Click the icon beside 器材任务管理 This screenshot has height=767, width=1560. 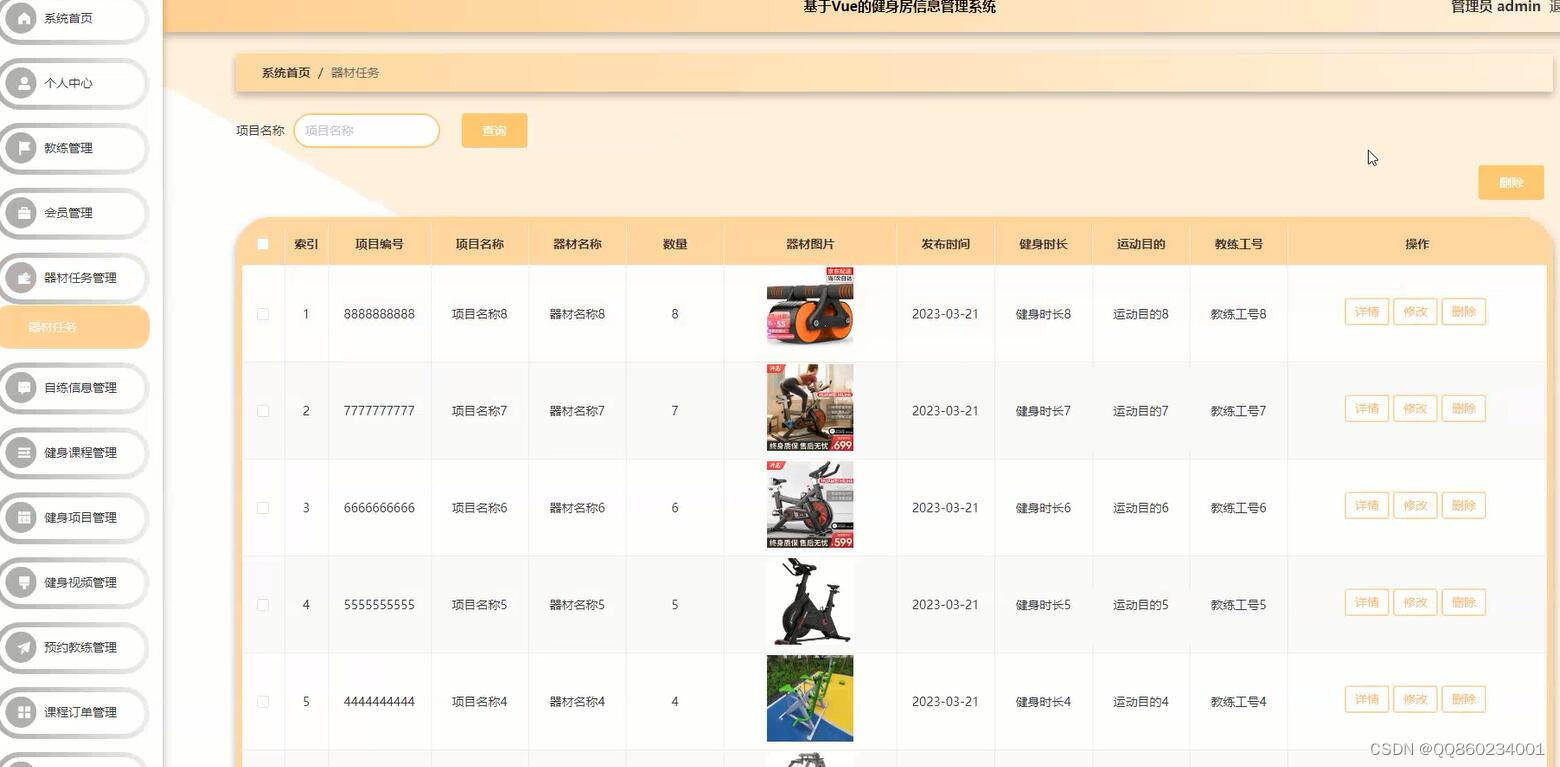point(23,278)
